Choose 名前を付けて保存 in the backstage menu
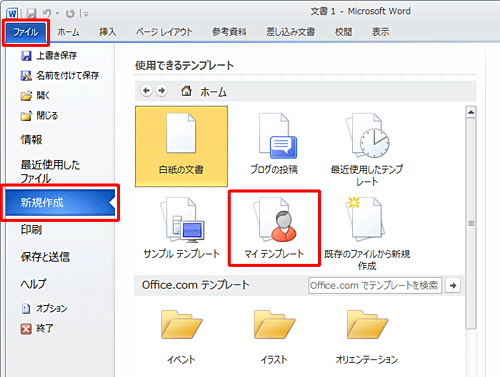Viewport: 500px width, 377px height. [x=60, y=75]
